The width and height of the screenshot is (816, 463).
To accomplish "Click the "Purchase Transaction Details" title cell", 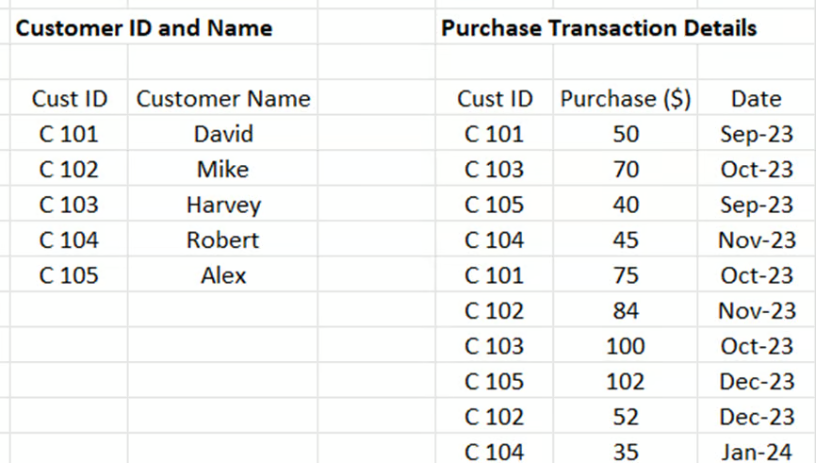I will point(598,28).
